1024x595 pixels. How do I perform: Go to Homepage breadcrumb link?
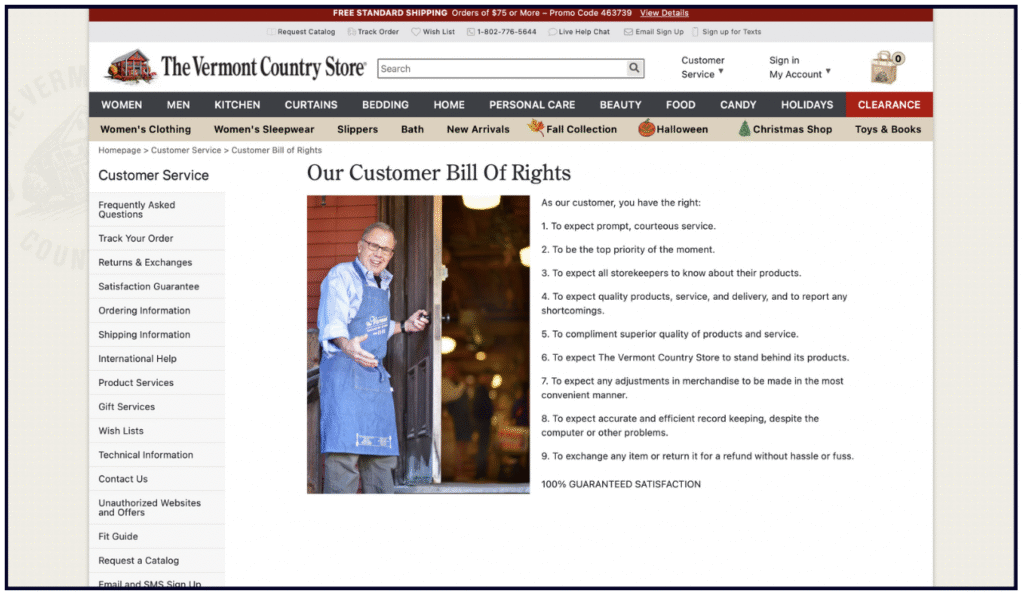(119, 150)
